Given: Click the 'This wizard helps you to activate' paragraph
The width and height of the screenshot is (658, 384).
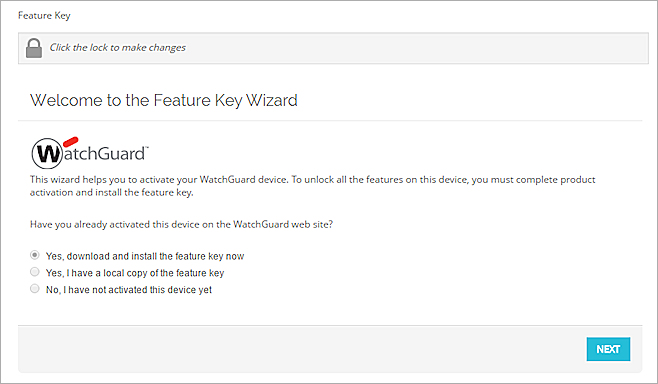Looking at the screenshot, I should click(x=313, y=186).
